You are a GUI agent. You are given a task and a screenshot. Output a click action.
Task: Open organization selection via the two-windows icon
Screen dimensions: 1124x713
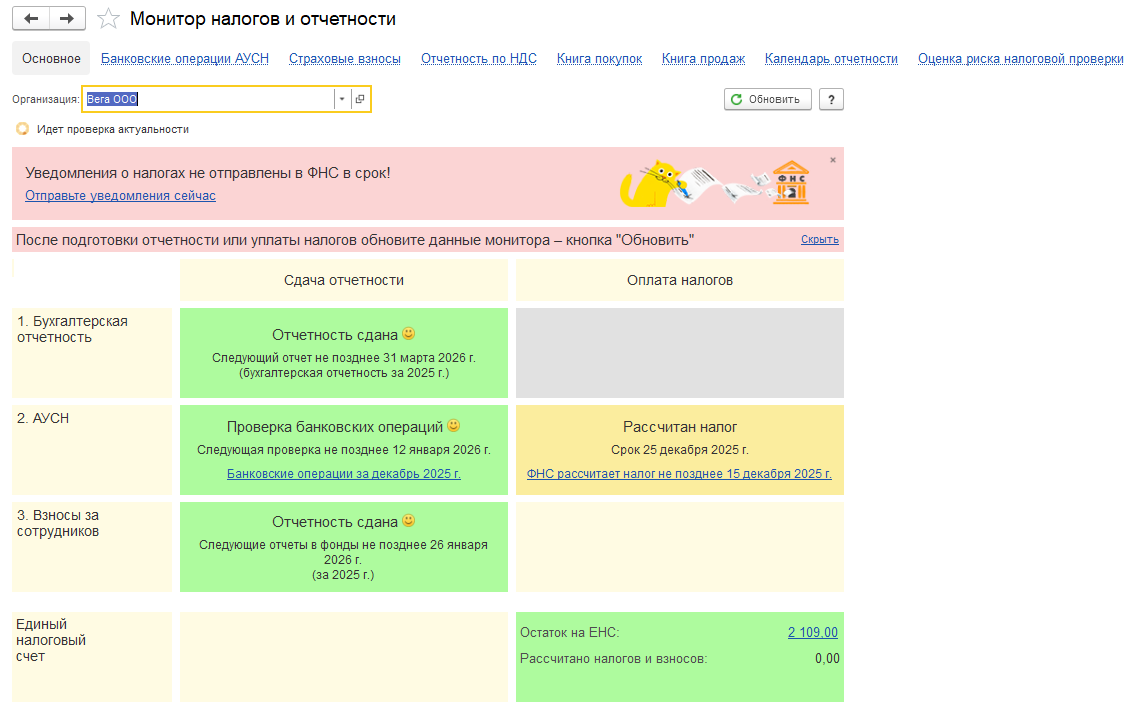pyautogui.click(x=359, y=98)
